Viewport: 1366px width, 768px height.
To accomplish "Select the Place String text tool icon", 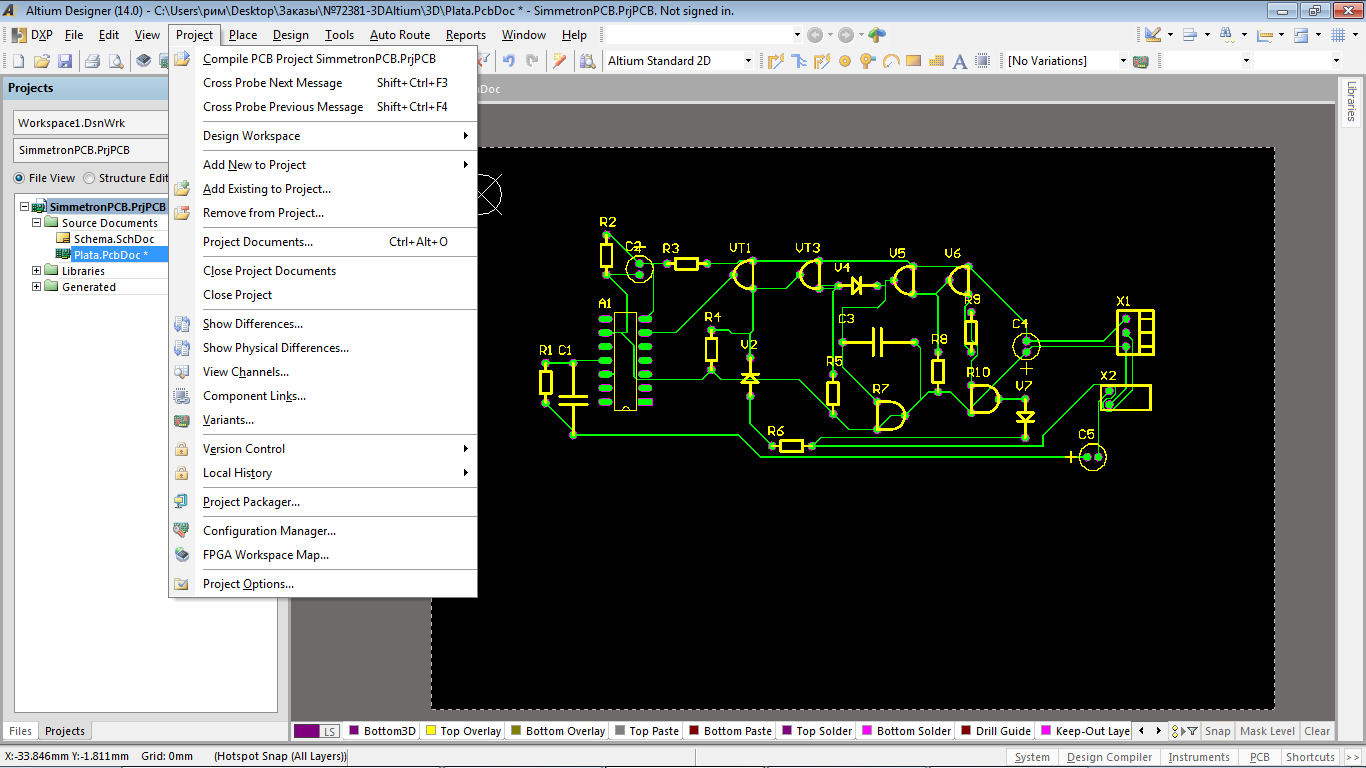I will pos(959,61).
